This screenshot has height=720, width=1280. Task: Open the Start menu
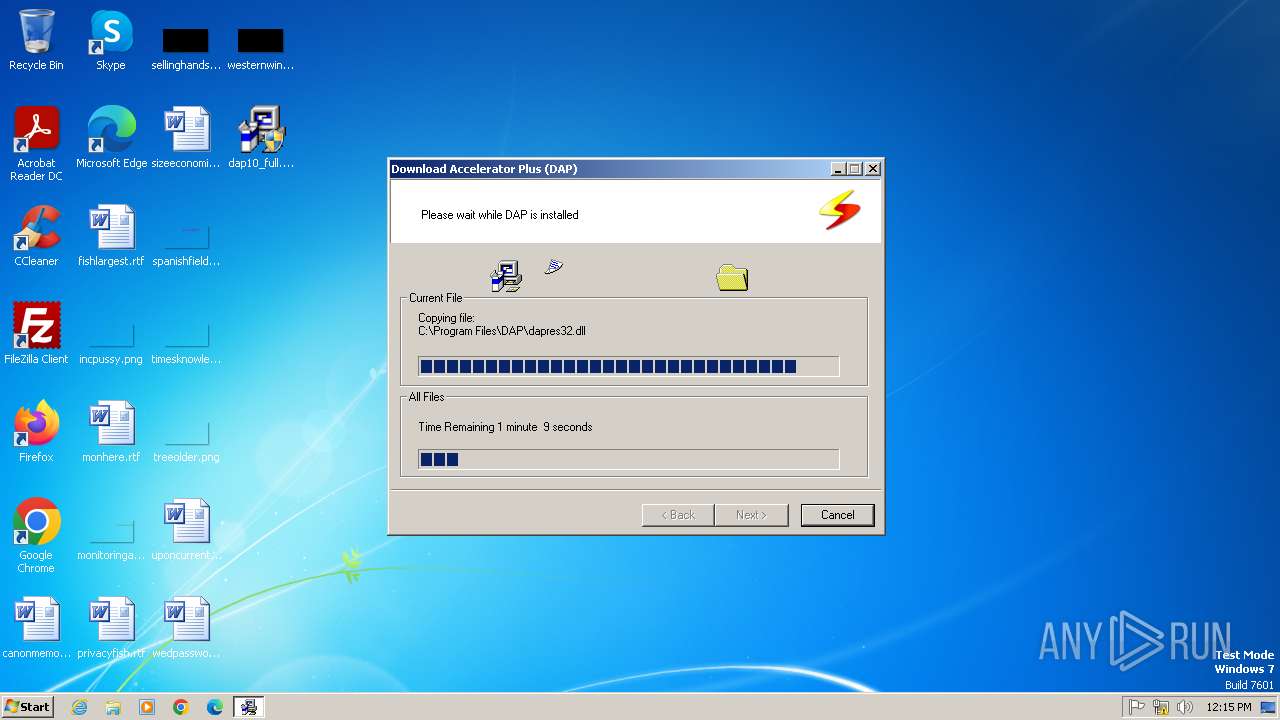(x=27, y=706)
